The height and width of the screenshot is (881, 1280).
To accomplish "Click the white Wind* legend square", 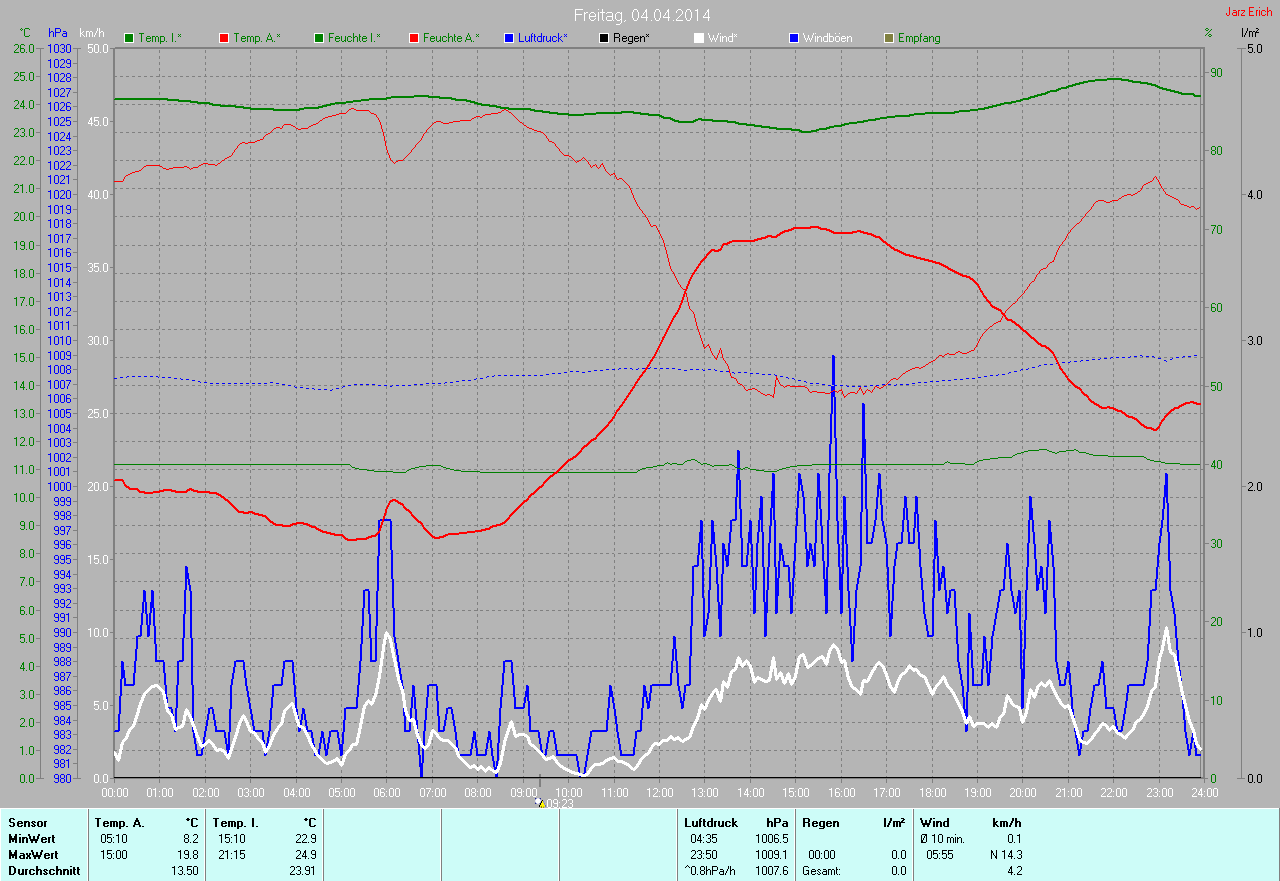I will (699, 38).
